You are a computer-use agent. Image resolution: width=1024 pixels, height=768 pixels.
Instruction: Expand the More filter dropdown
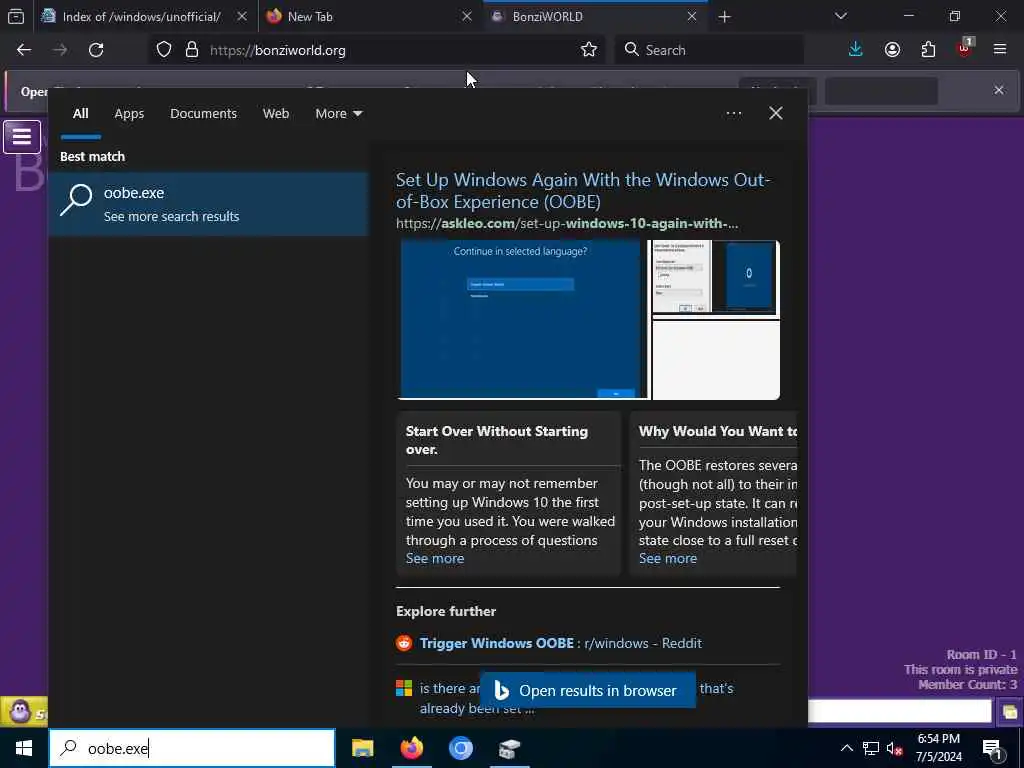coord(338,114)
